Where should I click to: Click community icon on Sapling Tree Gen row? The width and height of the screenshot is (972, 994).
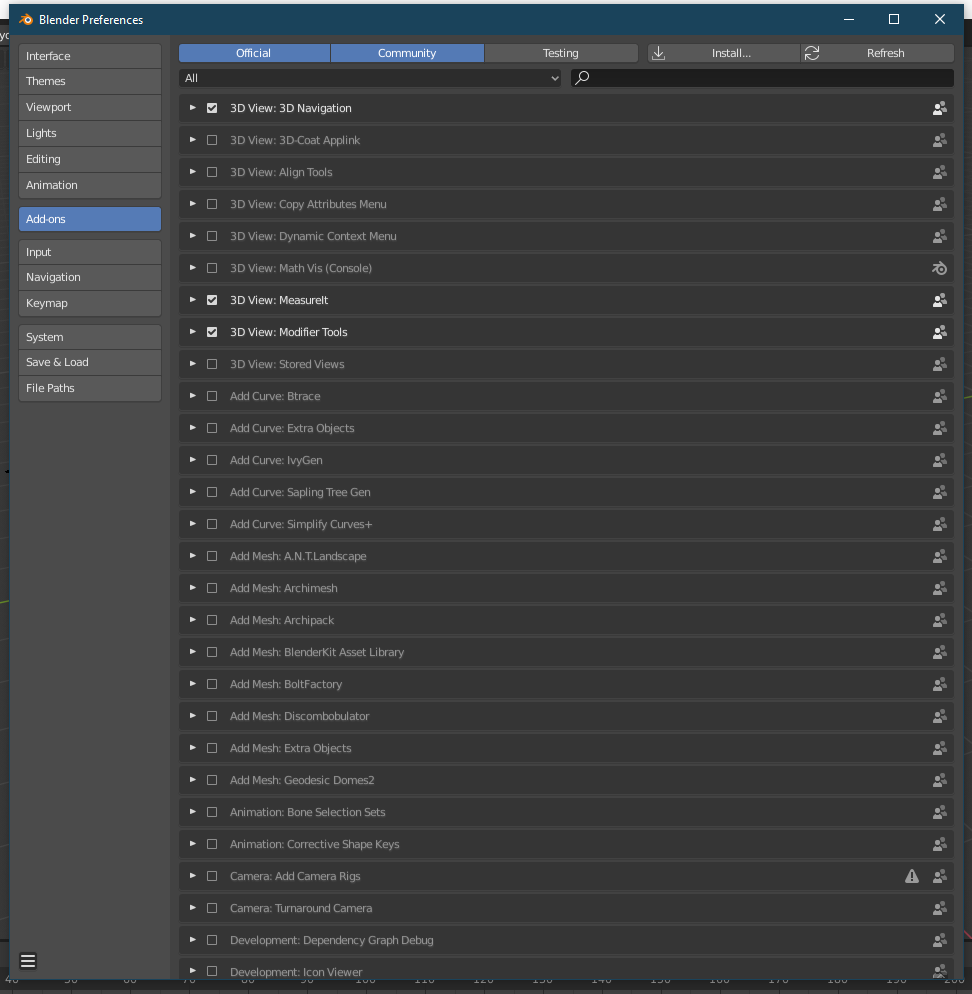[940, 493]
